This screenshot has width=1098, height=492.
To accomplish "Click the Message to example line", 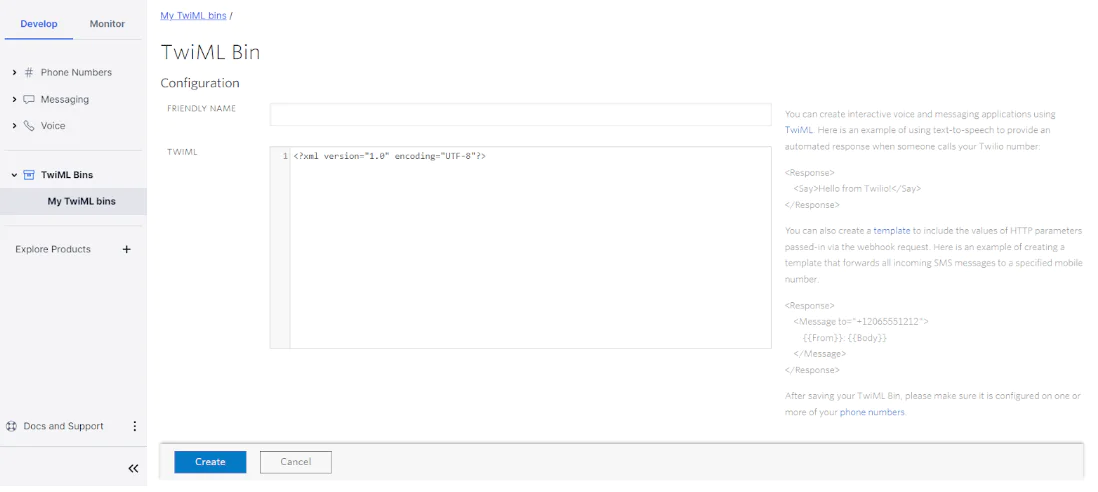I will click(x=861, y=322).
